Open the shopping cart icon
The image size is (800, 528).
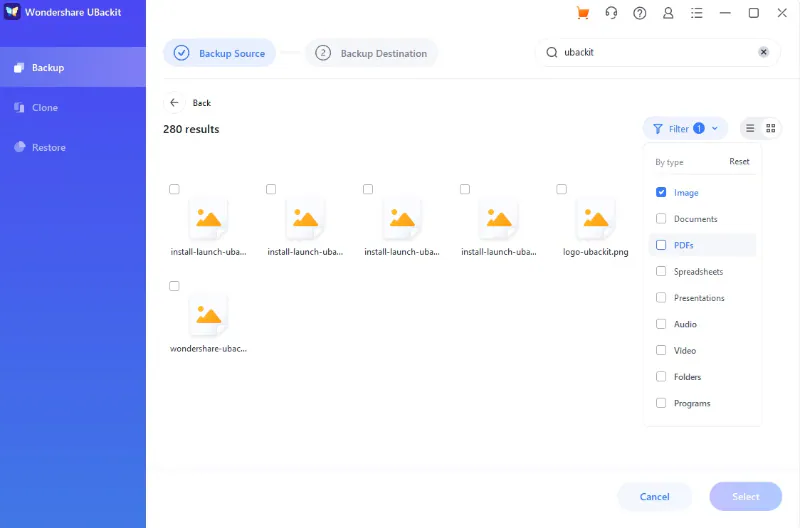pos(583,13)
